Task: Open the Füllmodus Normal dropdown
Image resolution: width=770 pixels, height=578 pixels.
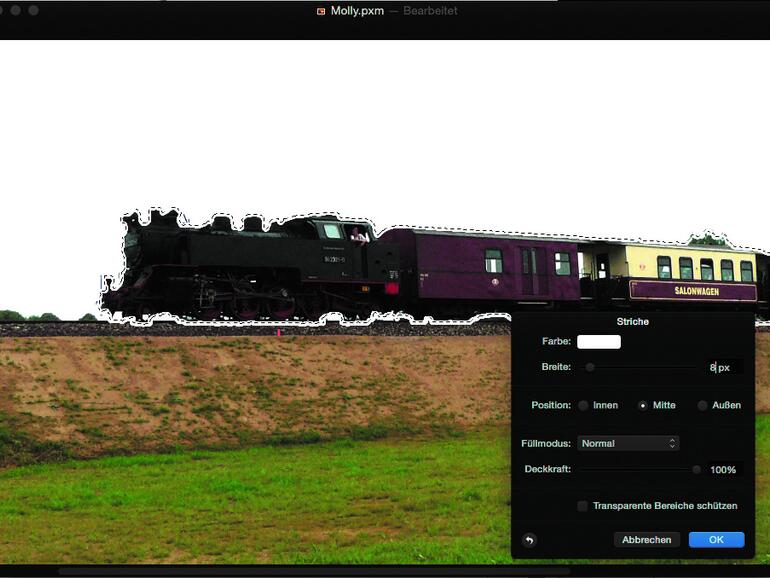Action: click(628, 443)
